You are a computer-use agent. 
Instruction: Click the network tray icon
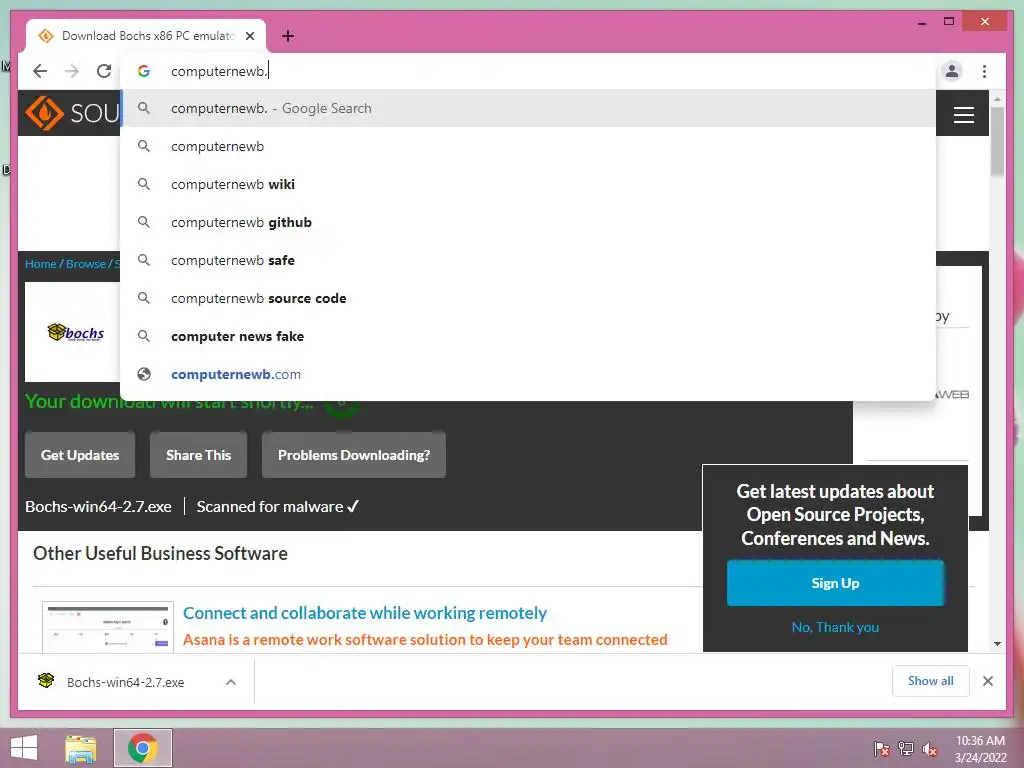906,749
